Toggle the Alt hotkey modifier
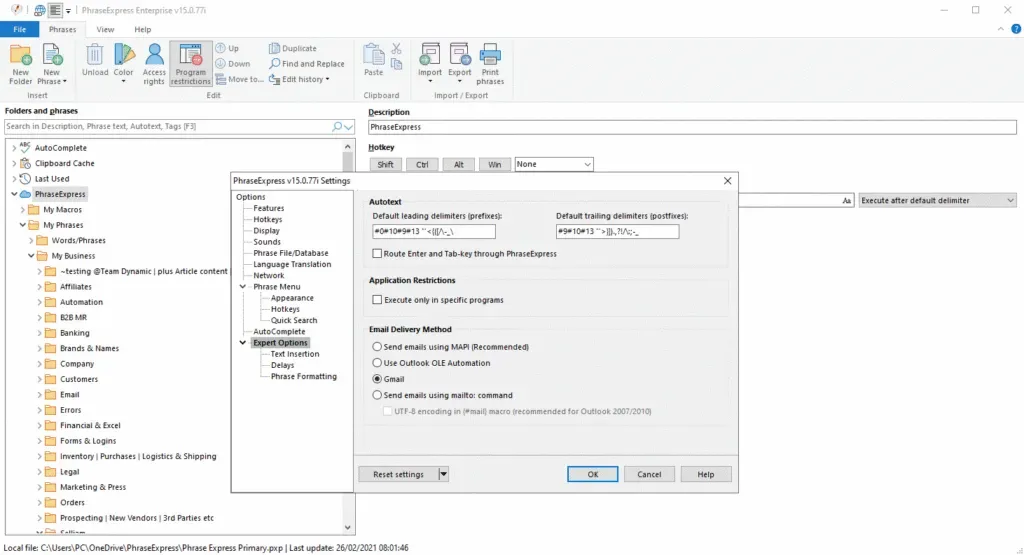This screenshot has width=1024, height=555. point(458,165)
